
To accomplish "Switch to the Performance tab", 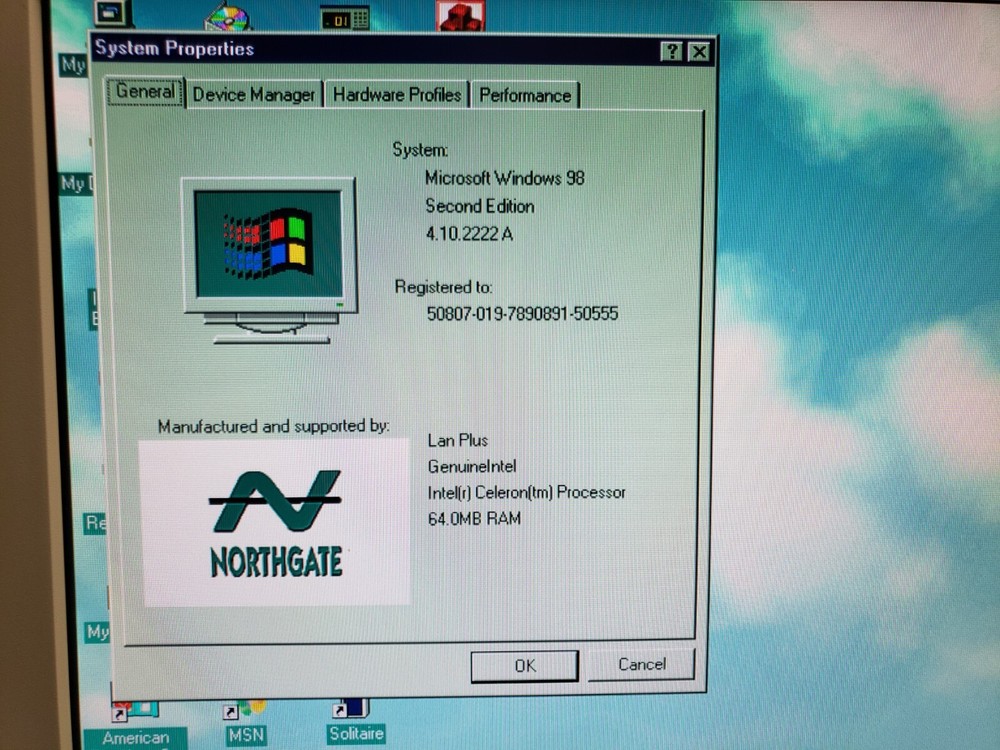I will [x=525, y=96].
